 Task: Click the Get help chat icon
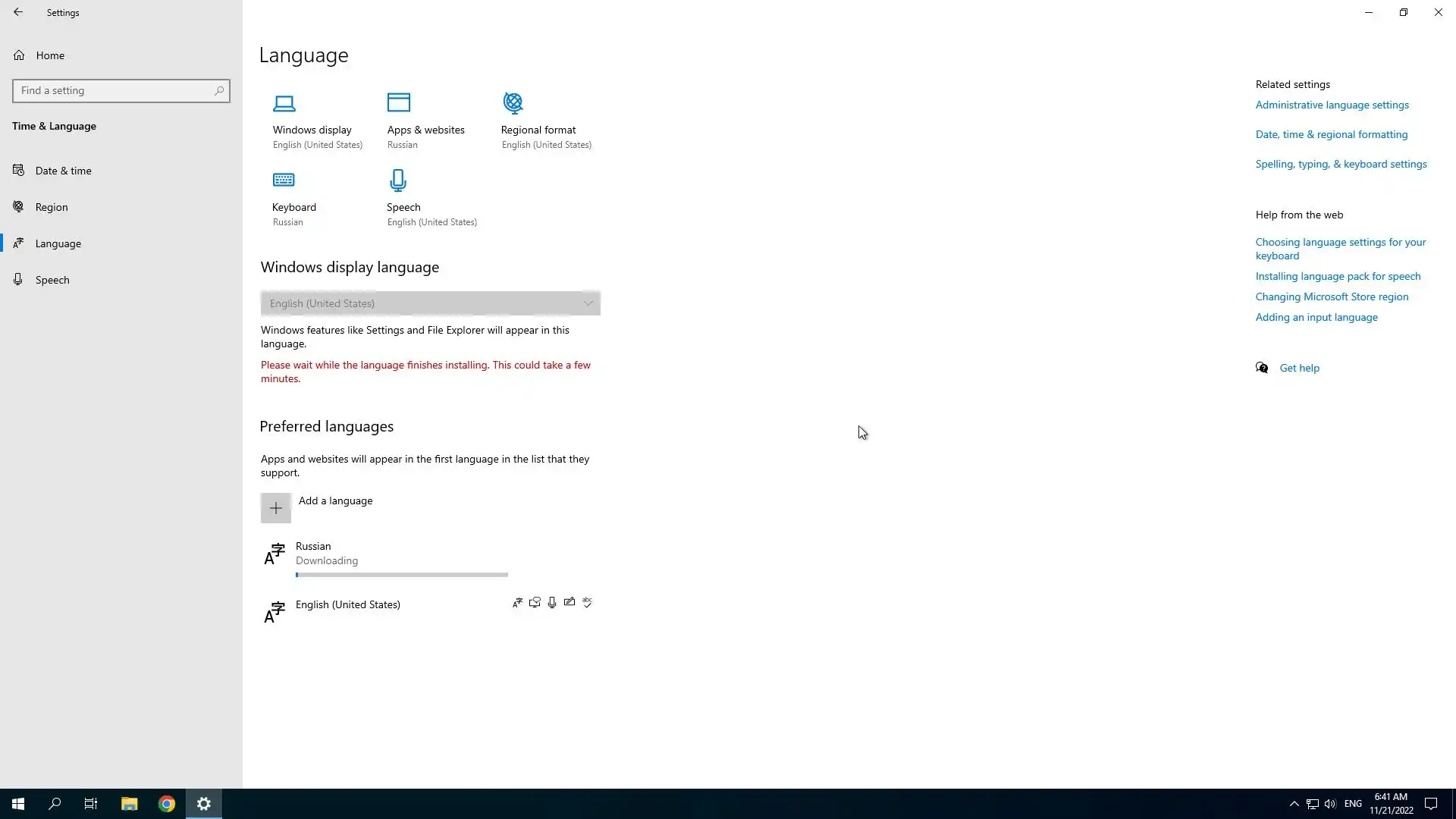(1262, 368)
